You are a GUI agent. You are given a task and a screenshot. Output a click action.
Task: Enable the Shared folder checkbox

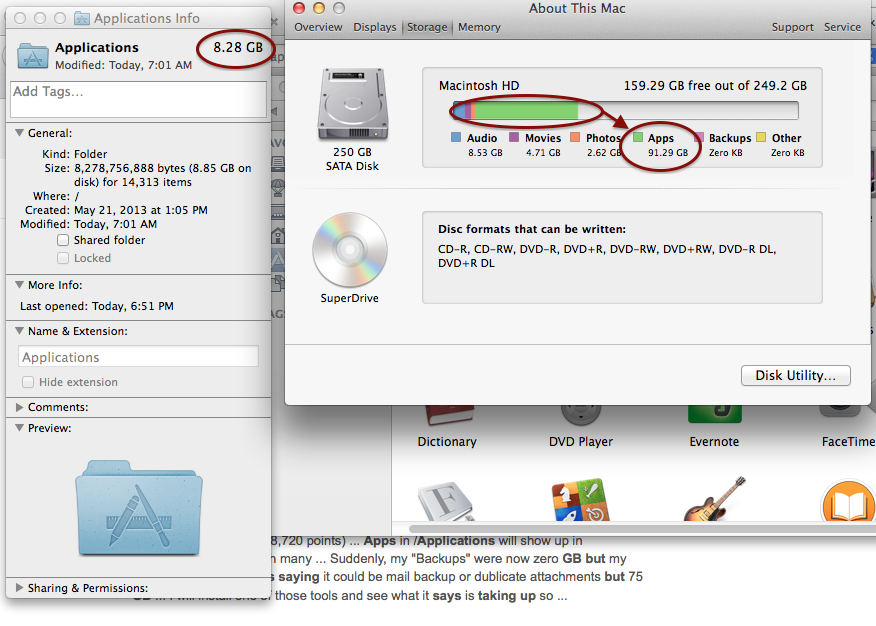click(63, 240)
